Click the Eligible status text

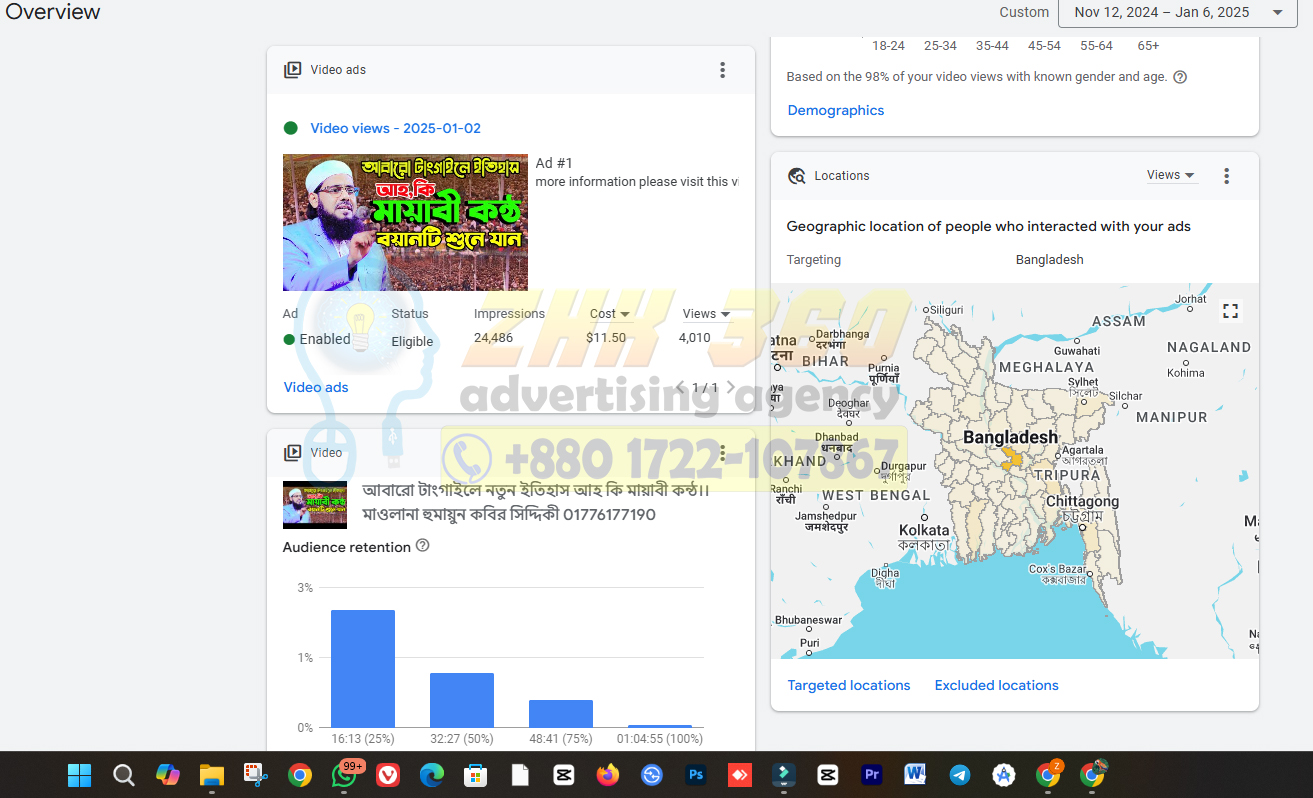[x=412, y=341]
